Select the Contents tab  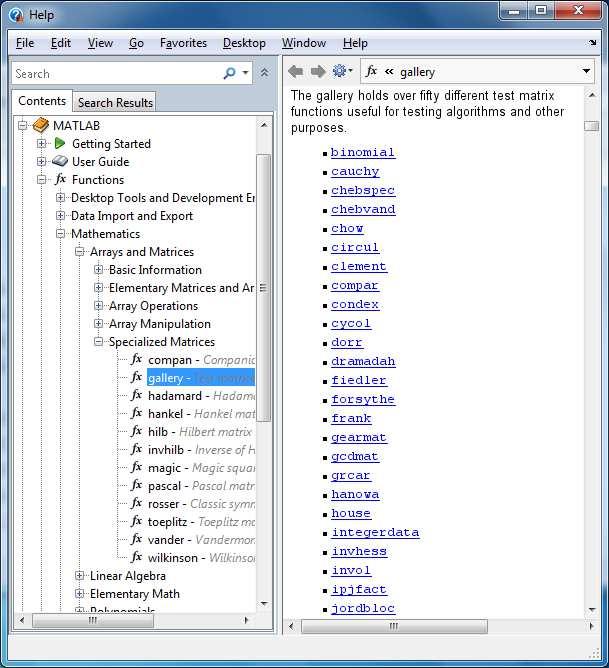point(42,101)
